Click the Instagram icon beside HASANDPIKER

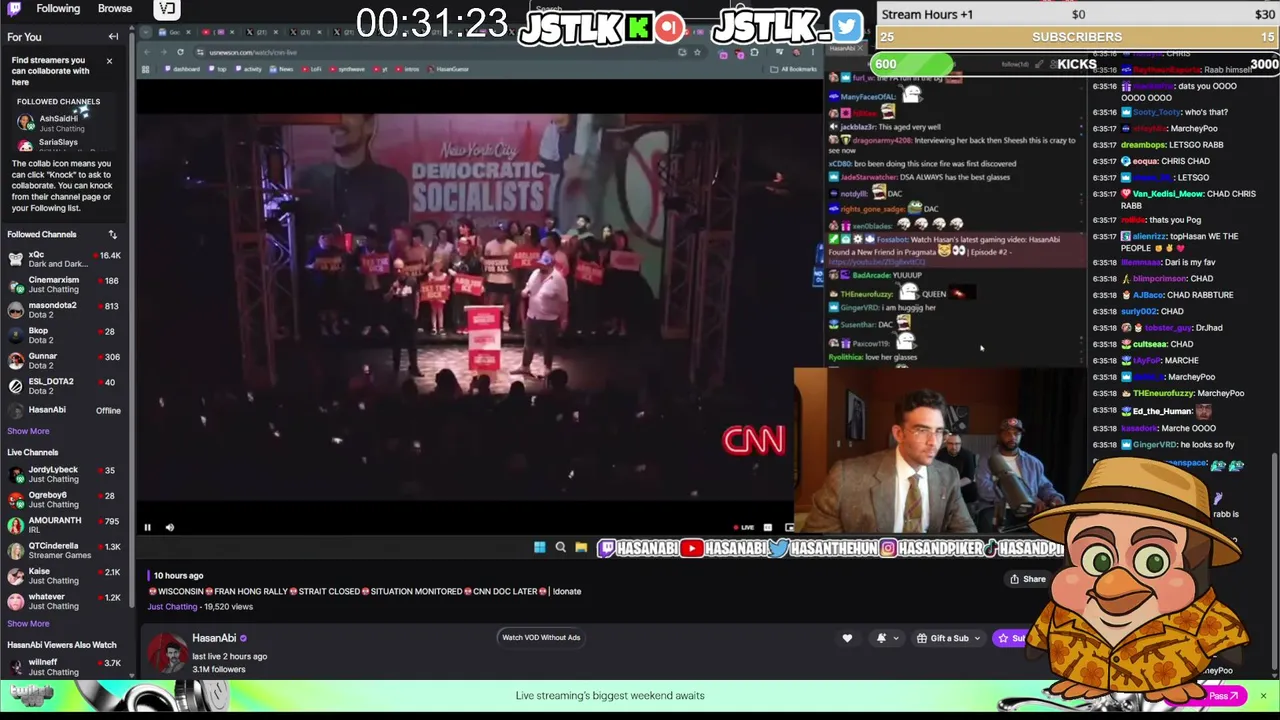[x=888, y=548]
